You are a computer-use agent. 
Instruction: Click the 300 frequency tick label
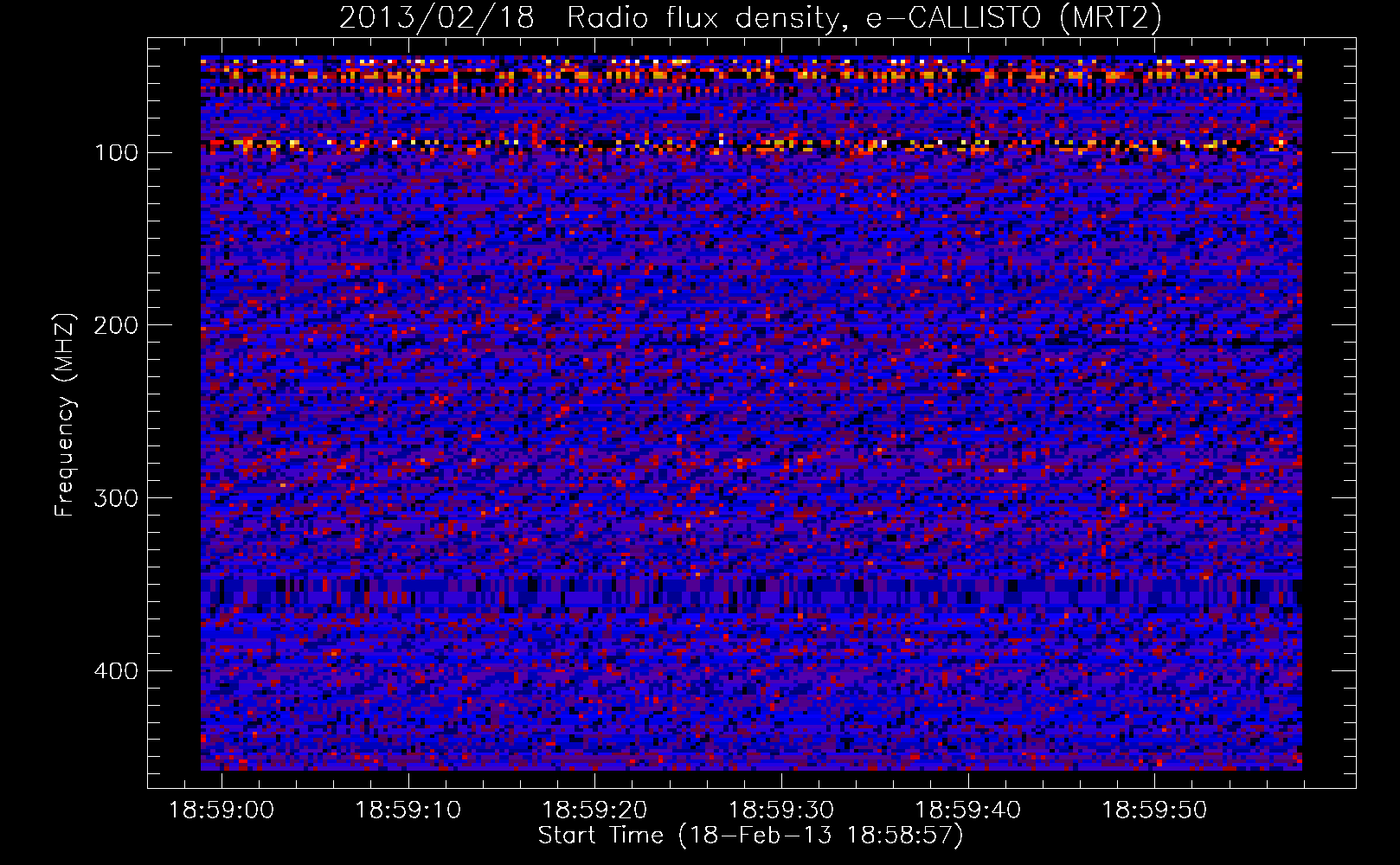[116, 499]
